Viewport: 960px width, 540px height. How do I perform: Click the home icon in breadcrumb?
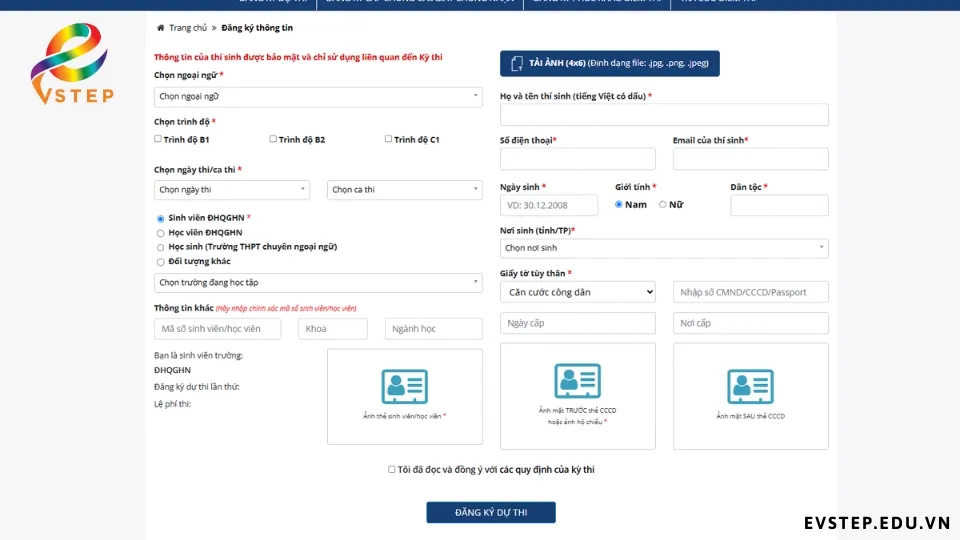point(160,28)
